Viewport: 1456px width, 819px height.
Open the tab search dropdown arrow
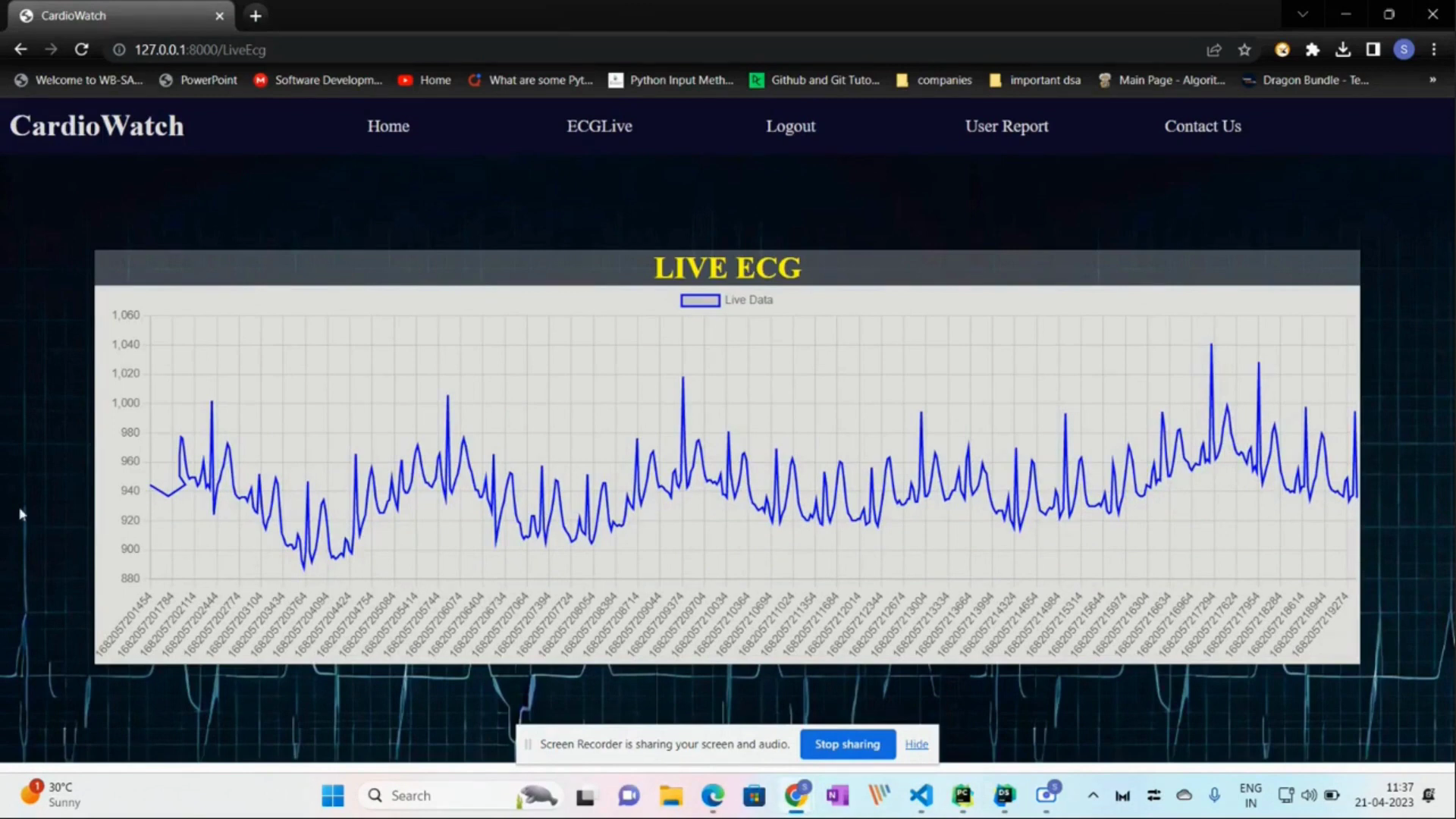[x=1302, y=14]
